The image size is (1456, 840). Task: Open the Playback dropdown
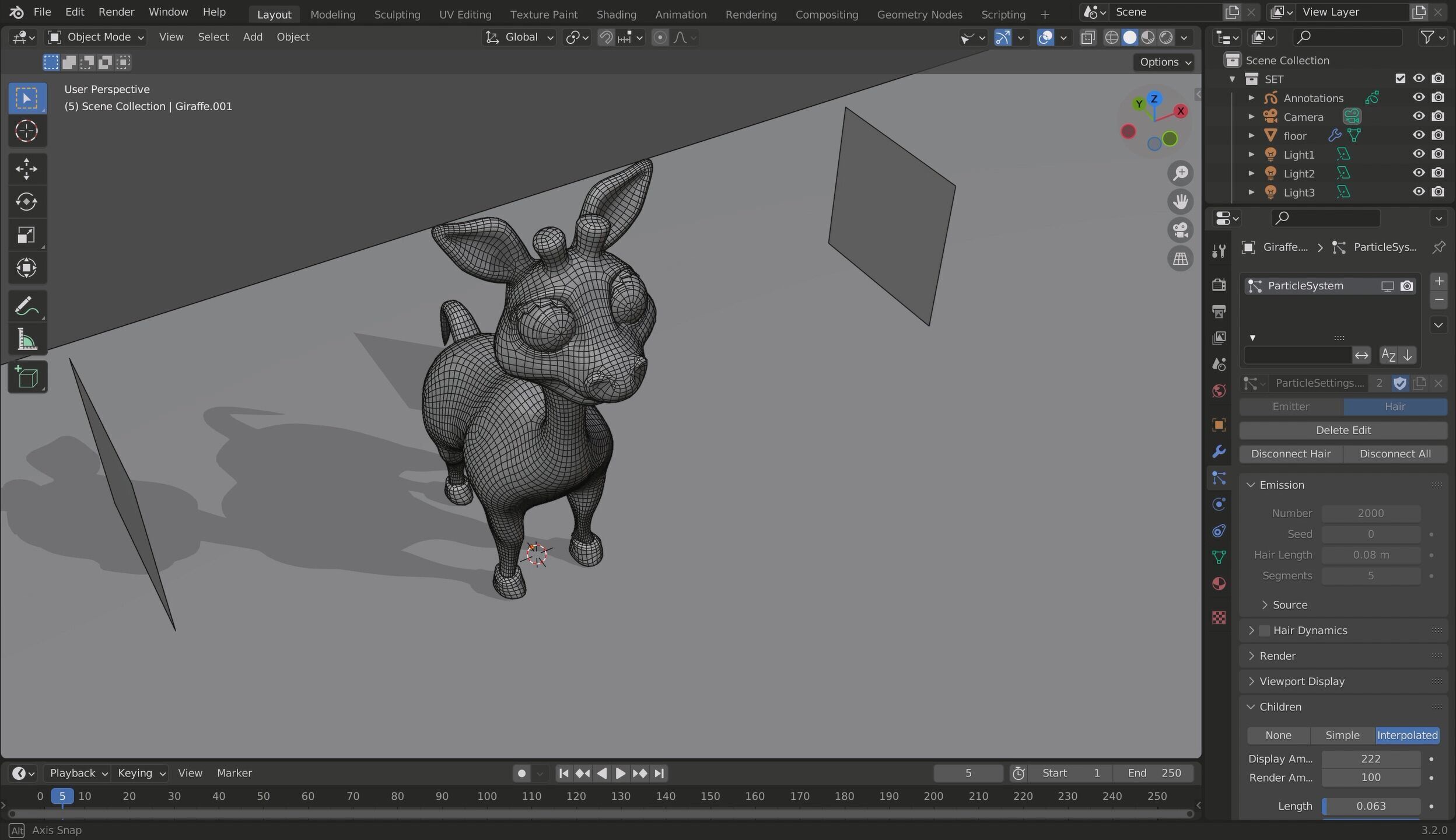79,773
